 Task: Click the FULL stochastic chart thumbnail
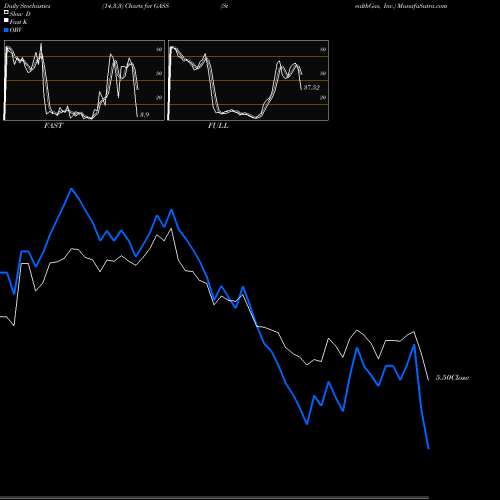click(248, 80)
